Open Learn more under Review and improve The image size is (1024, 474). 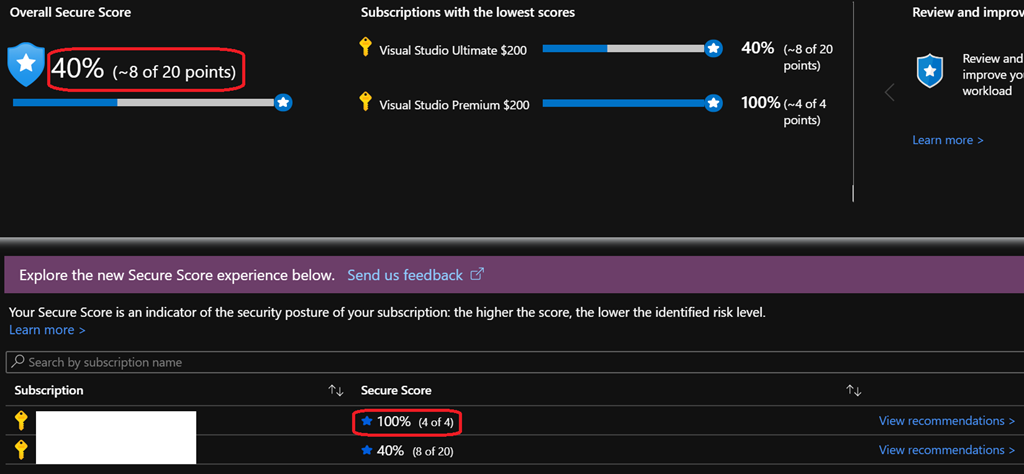pos(947,140)
